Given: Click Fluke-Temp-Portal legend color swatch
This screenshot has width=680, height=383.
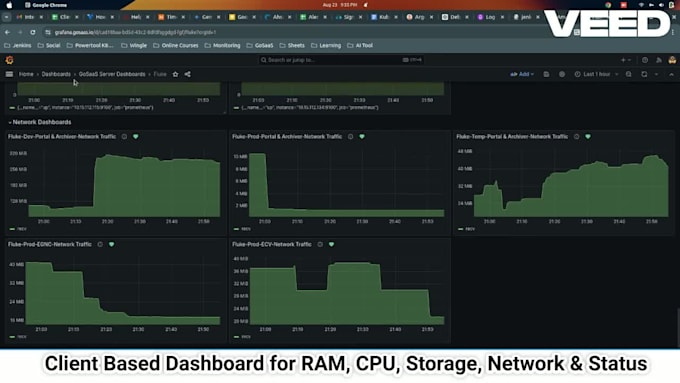Looking at the screenshot, I should (461, 229).
